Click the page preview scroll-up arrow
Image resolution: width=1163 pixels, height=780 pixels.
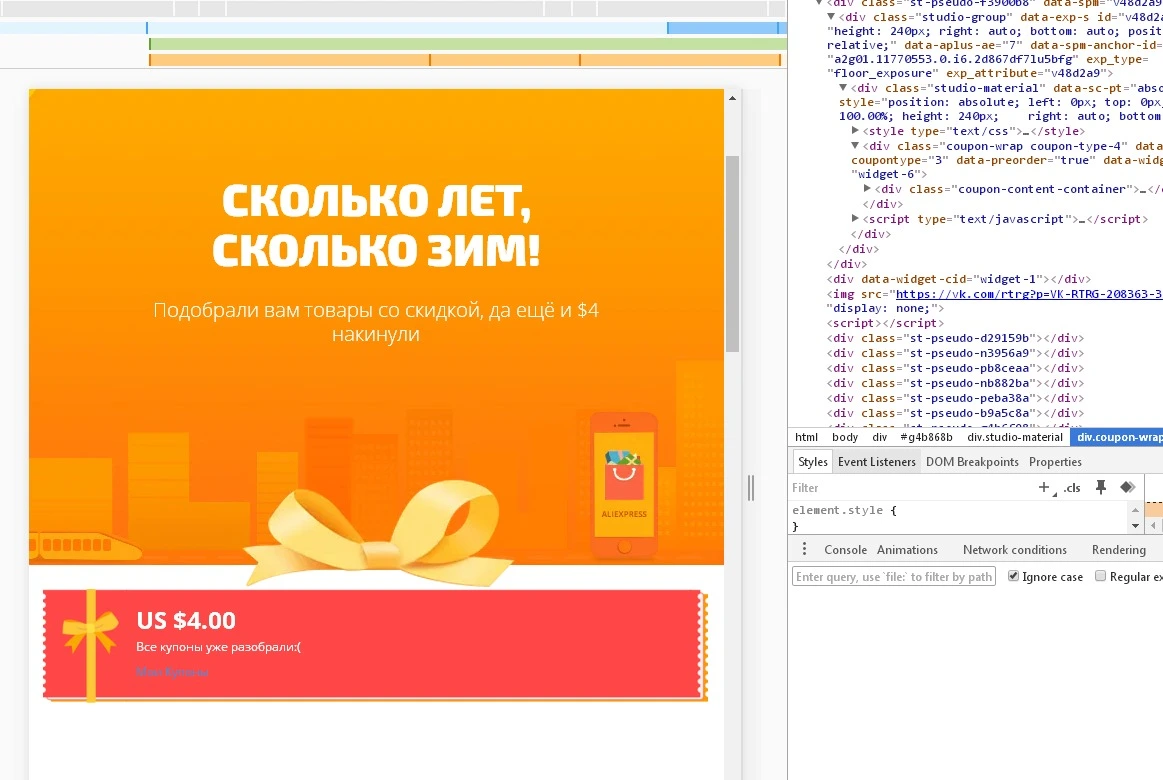(x=732, y=98)
